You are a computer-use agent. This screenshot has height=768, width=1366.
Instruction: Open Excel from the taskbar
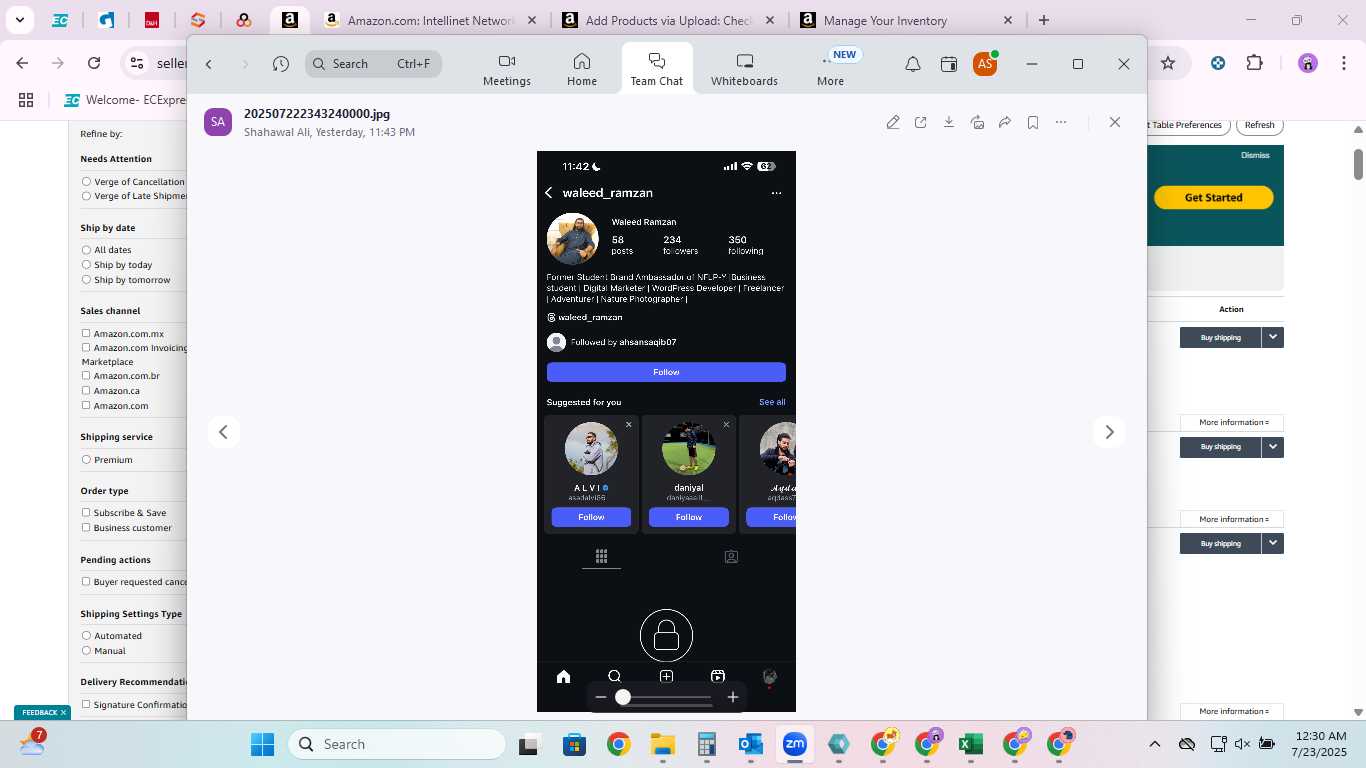(x=970, y=744)
